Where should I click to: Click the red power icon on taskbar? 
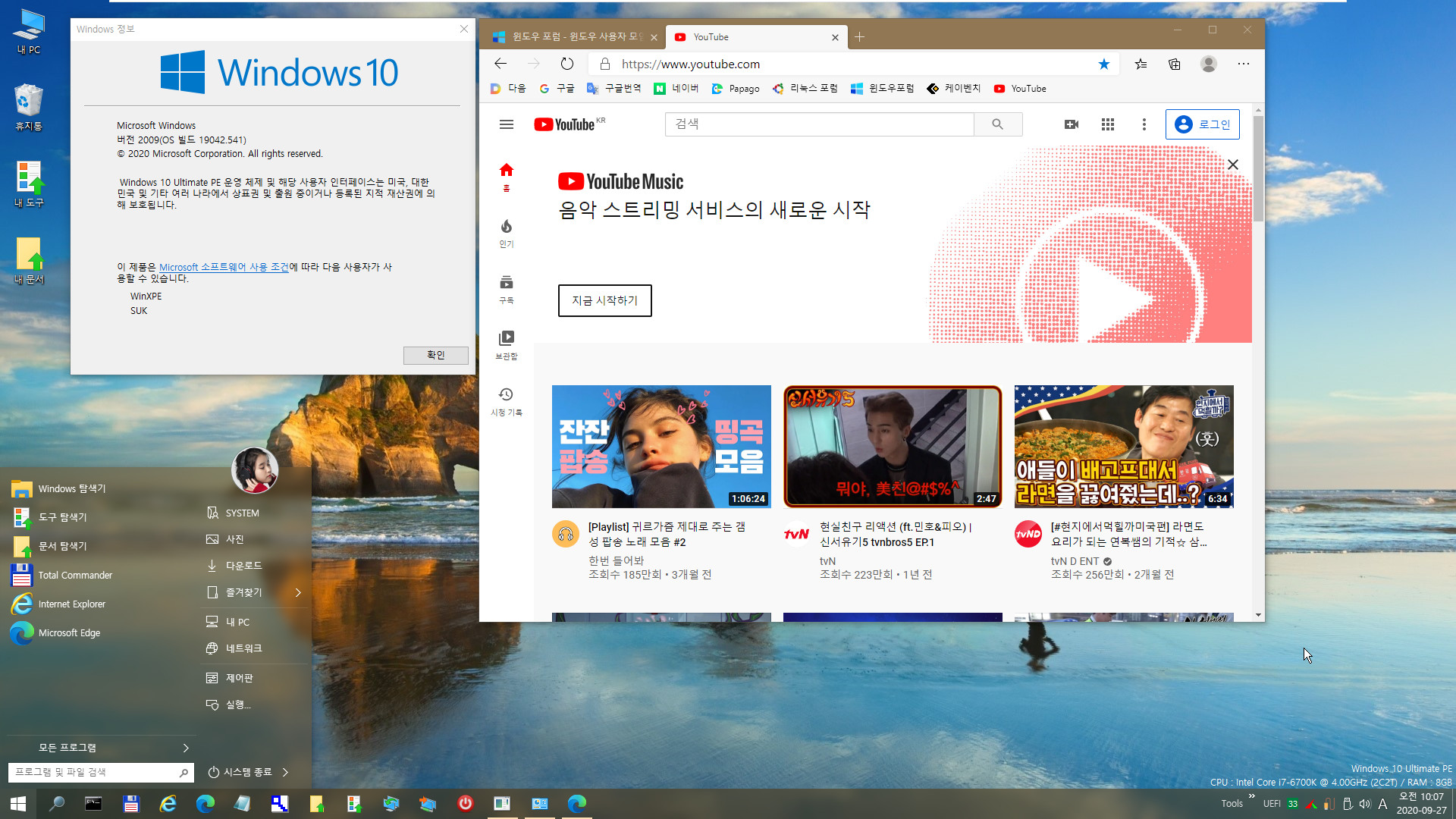(x=465, y=803)
